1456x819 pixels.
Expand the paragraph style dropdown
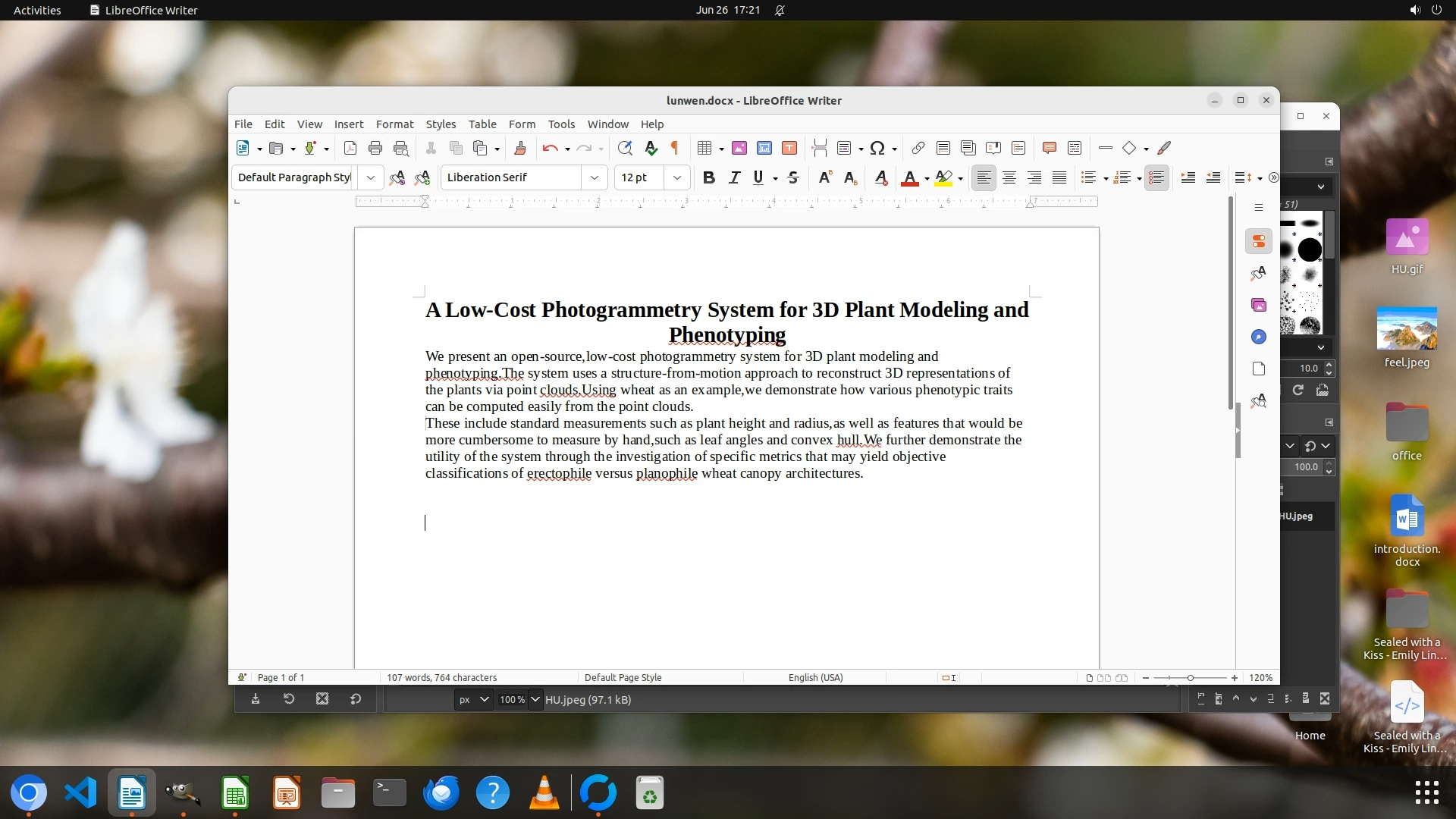pos(371,177)
